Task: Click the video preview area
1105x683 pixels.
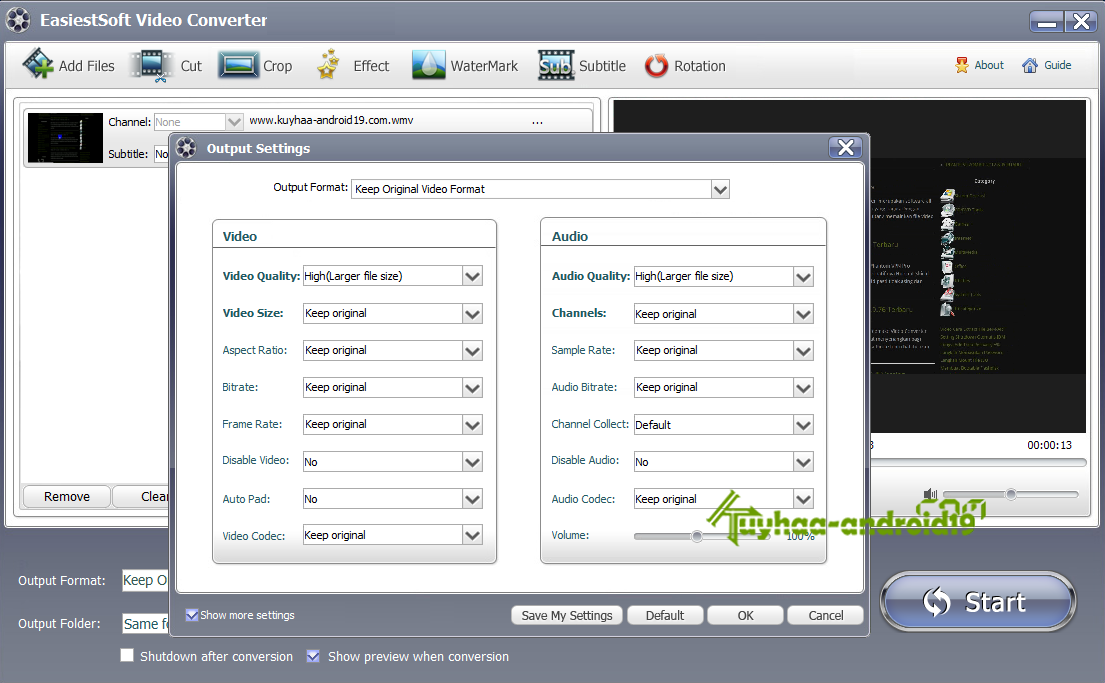Action: (x=977, y=266)
